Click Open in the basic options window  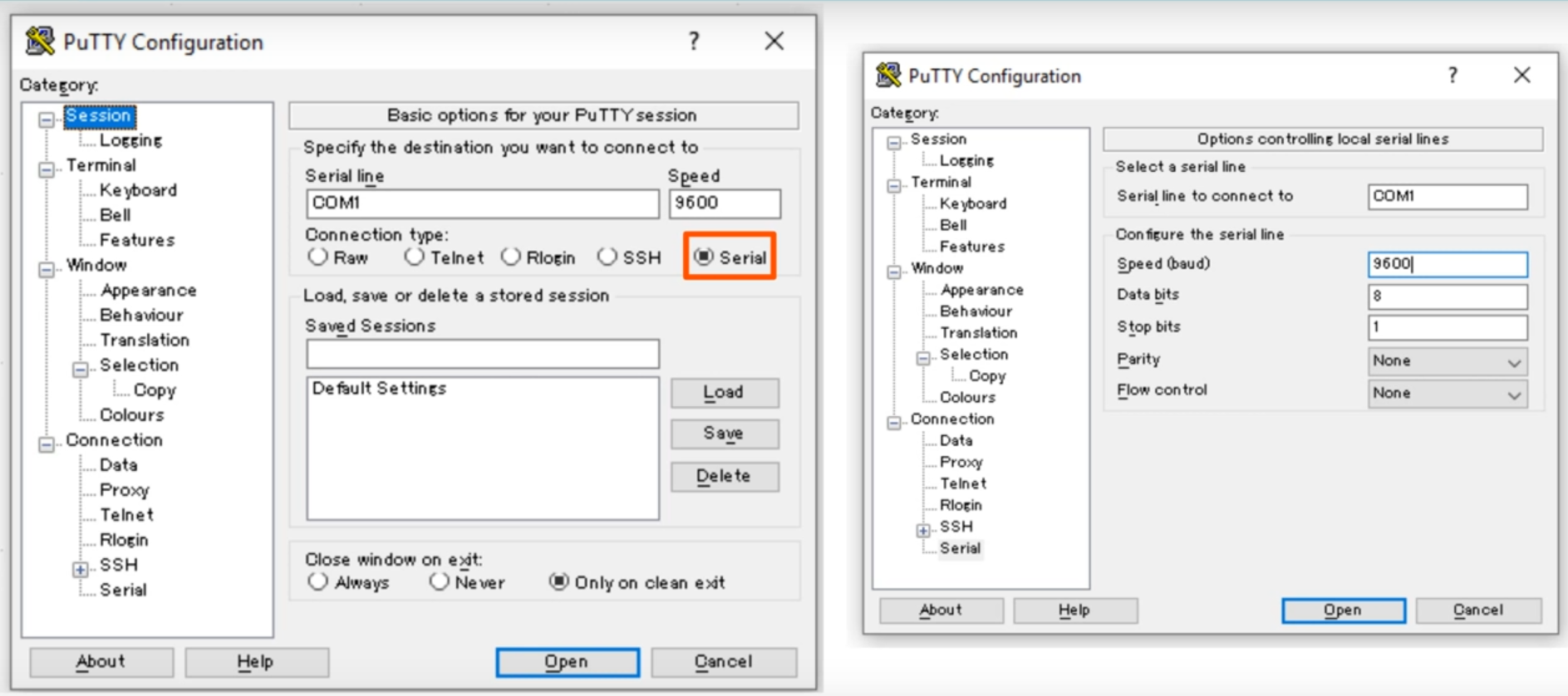click(568, 662)
